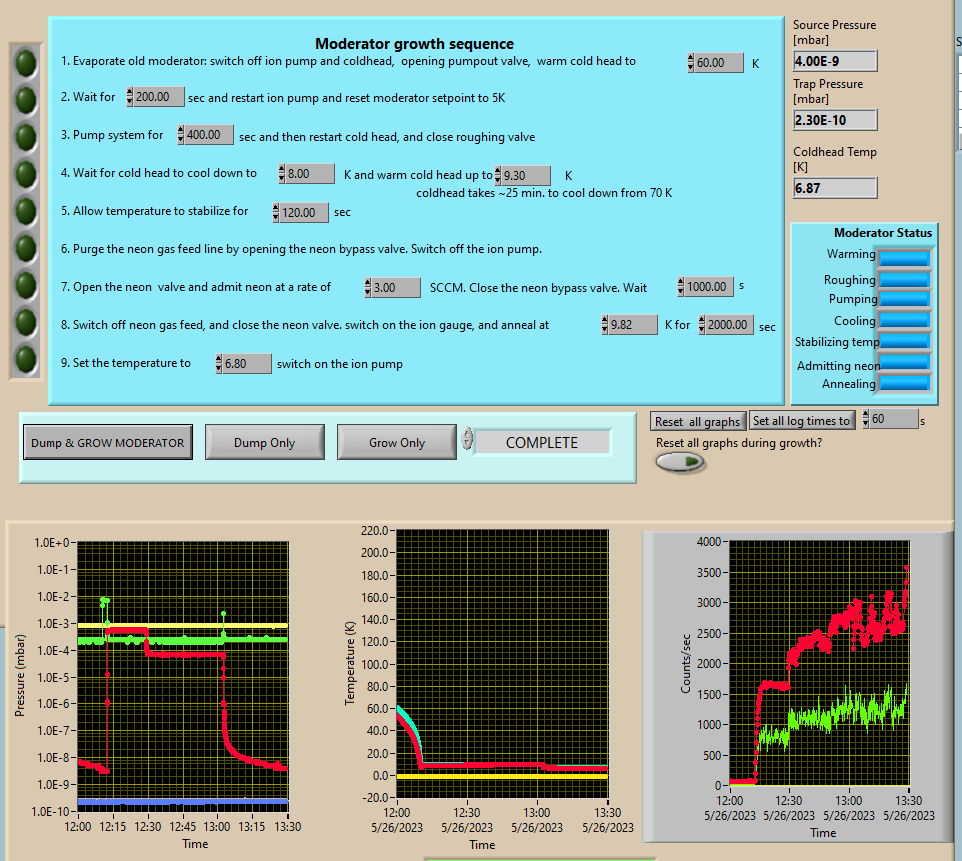Screen dimensions: 962x861
Task: Click the Roughing status indicator light
Action: pyautogui.click(x=903, y=279)
